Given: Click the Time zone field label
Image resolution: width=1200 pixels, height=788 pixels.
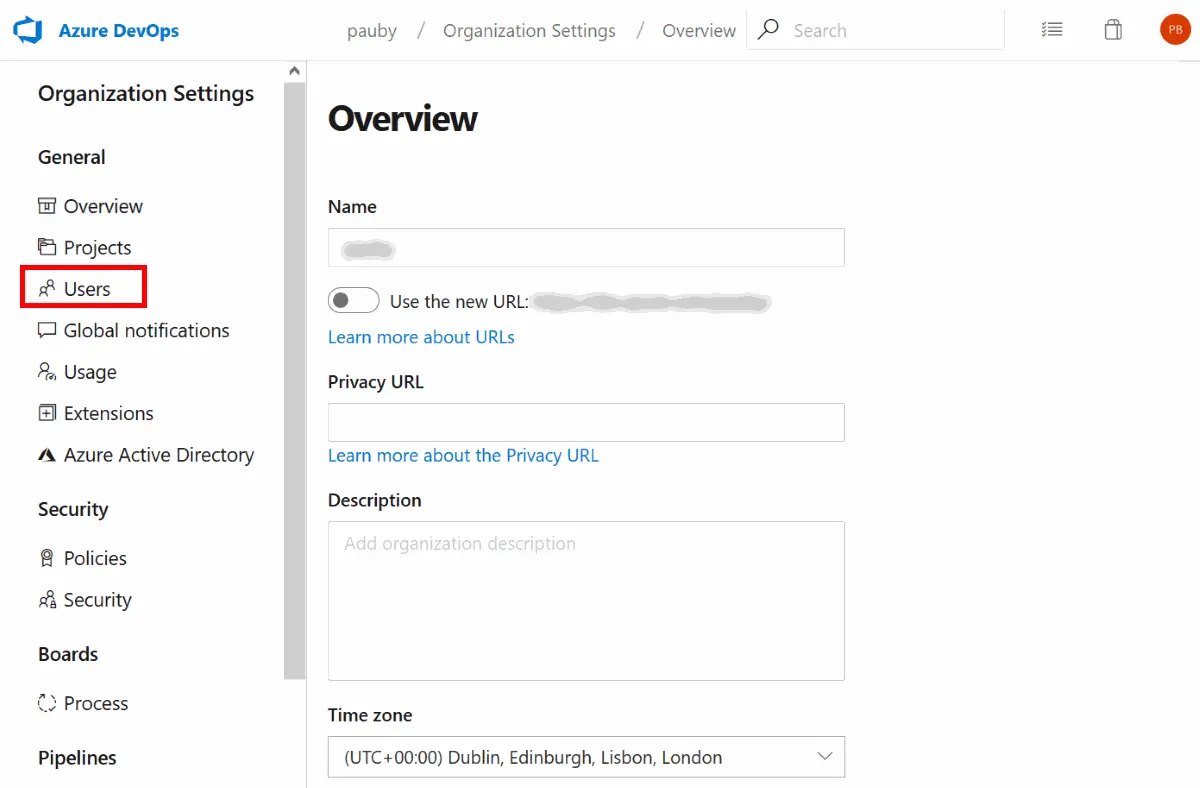Looking at the screenshot, I should [x=370, y=715].
